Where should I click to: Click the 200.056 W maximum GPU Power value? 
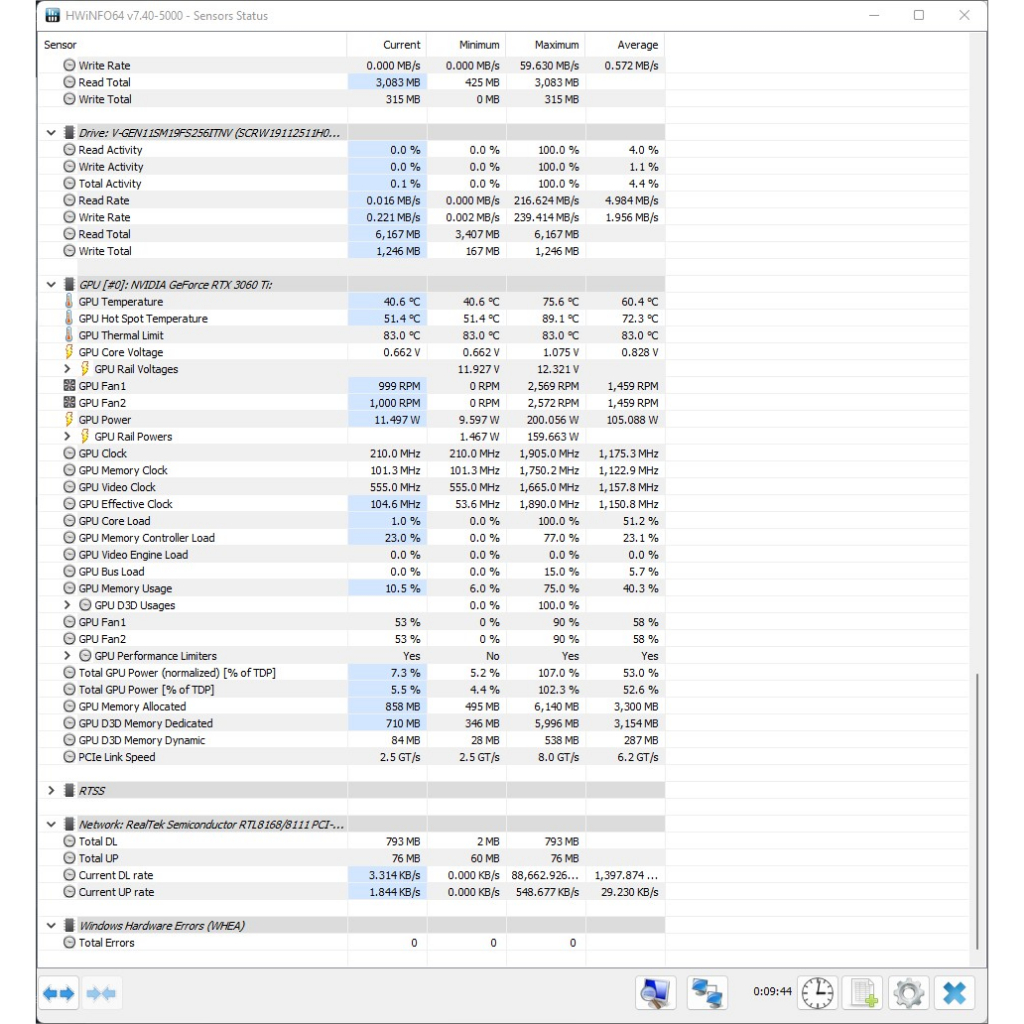click(x=552, y=419)
